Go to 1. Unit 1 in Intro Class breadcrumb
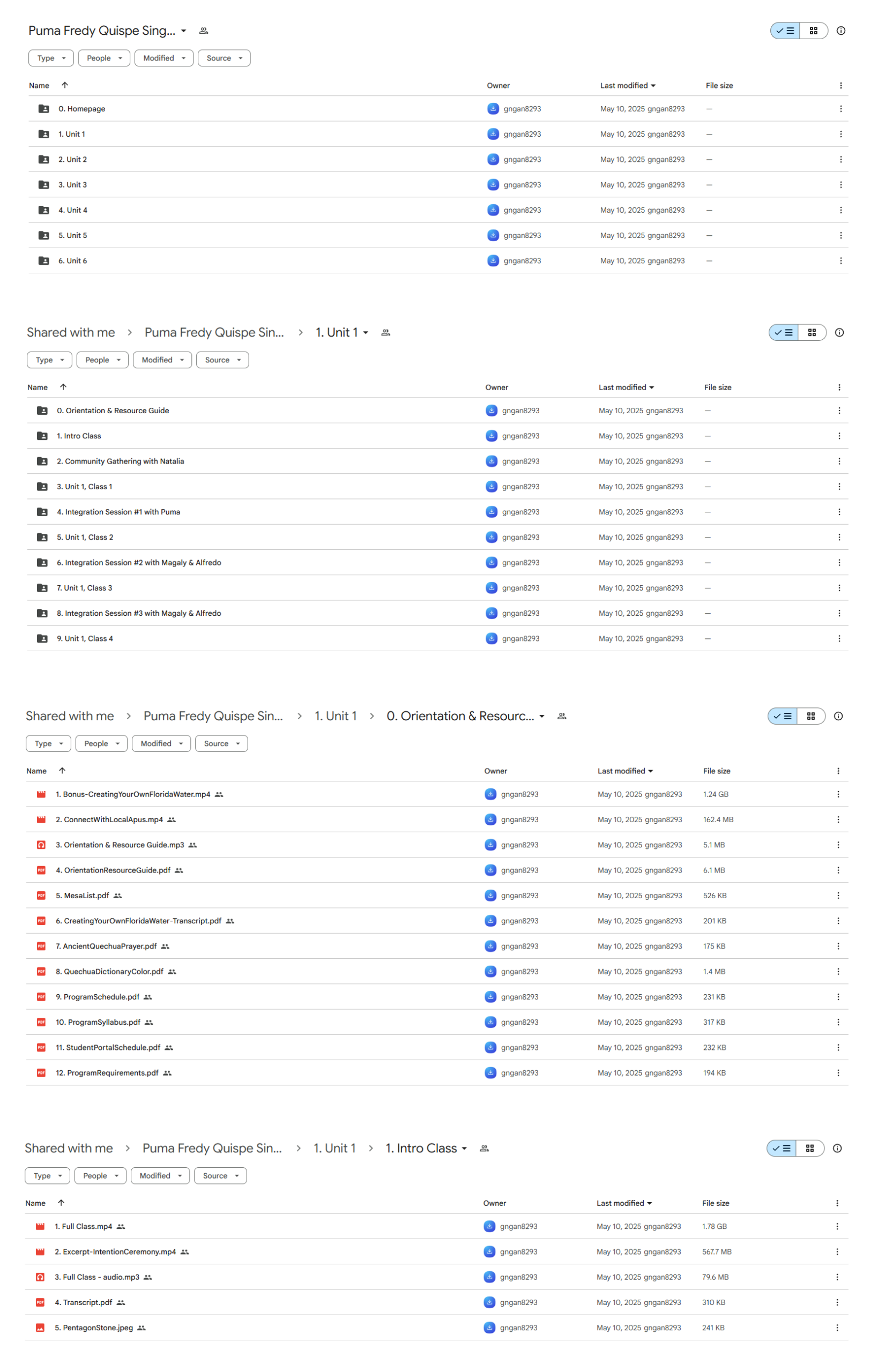Image resolution: width=878 pixels, height=1372 pixels. (x=334, y=1148)
